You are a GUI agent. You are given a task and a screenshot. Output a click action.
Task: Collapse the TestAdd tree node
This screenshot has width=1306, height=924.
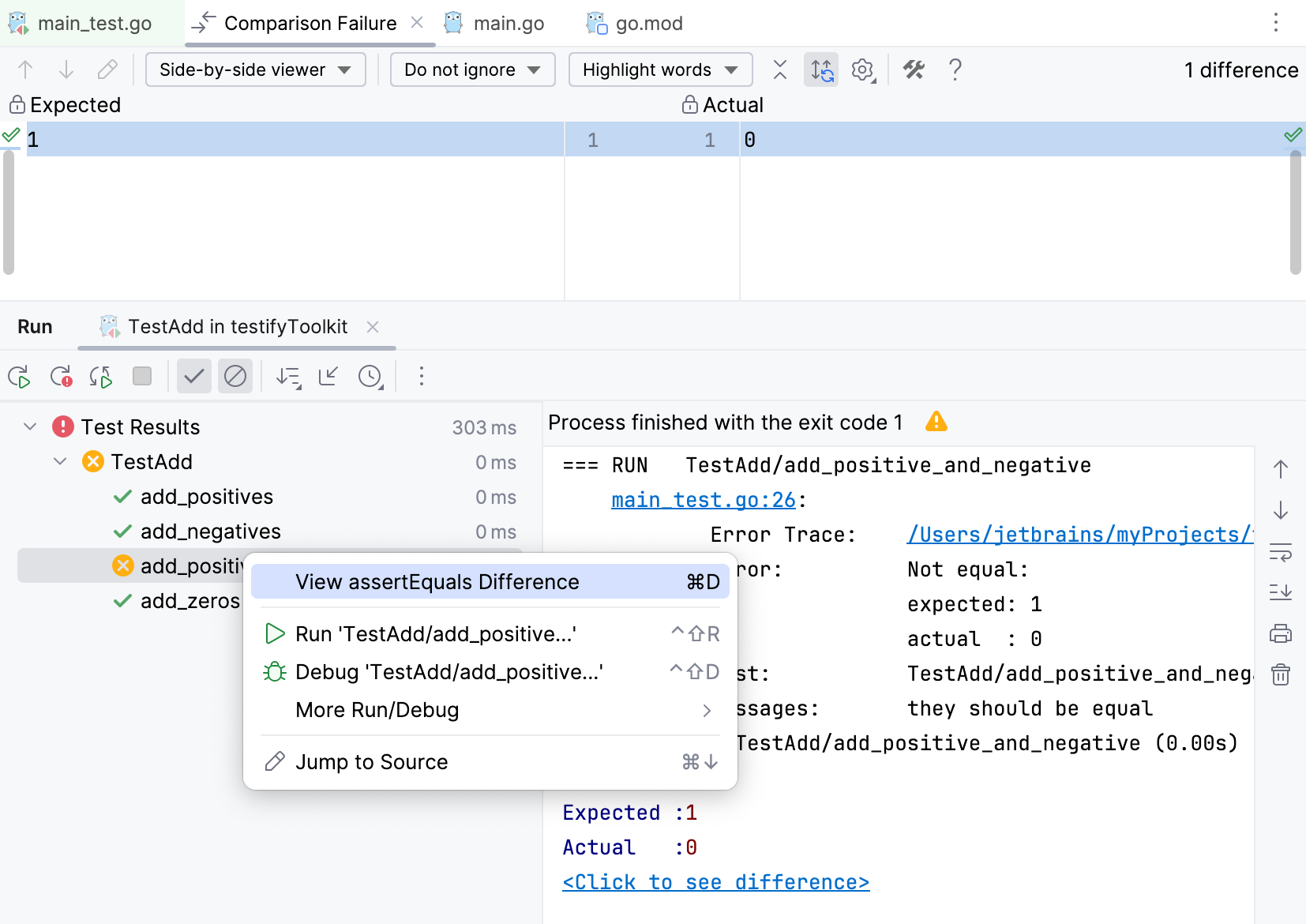pyautogui.click(x=60, y=462)
